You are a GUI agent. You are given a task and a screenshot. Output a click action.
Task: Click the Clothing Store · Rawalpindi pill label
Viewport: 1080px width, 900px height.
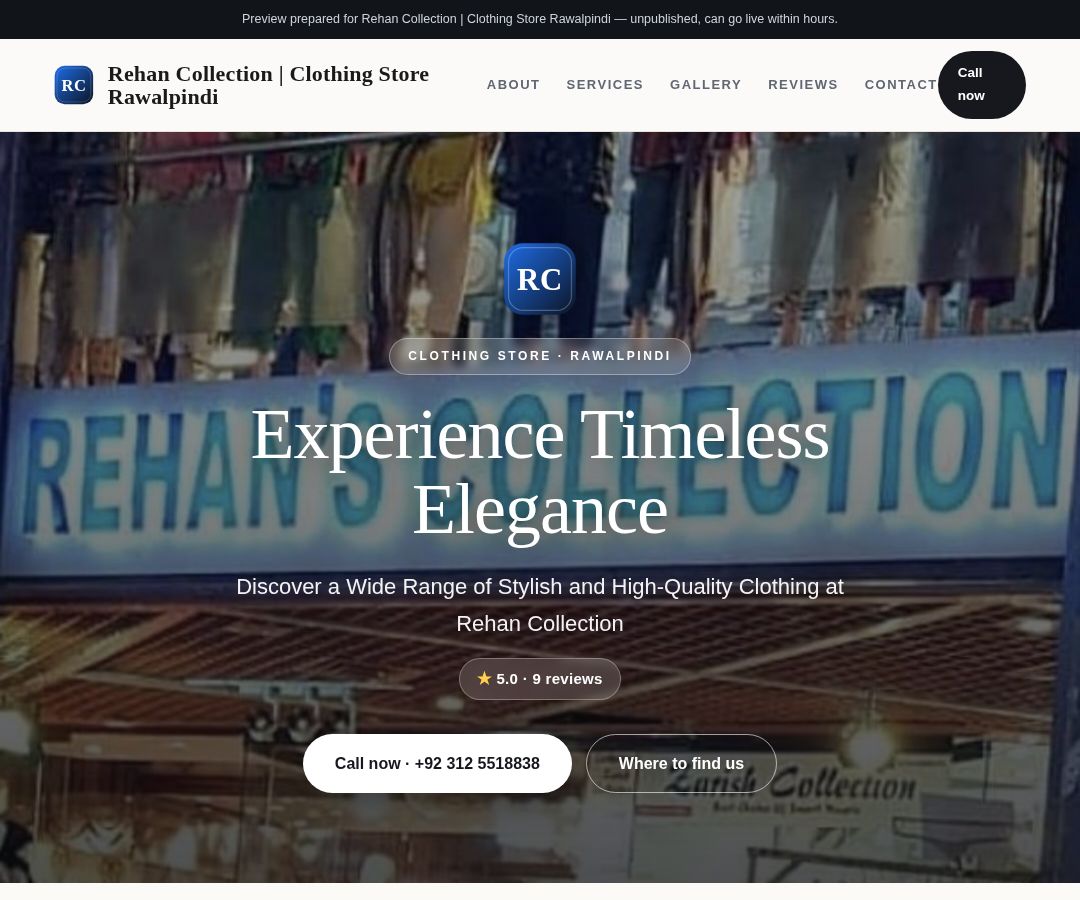click(540, 356)
